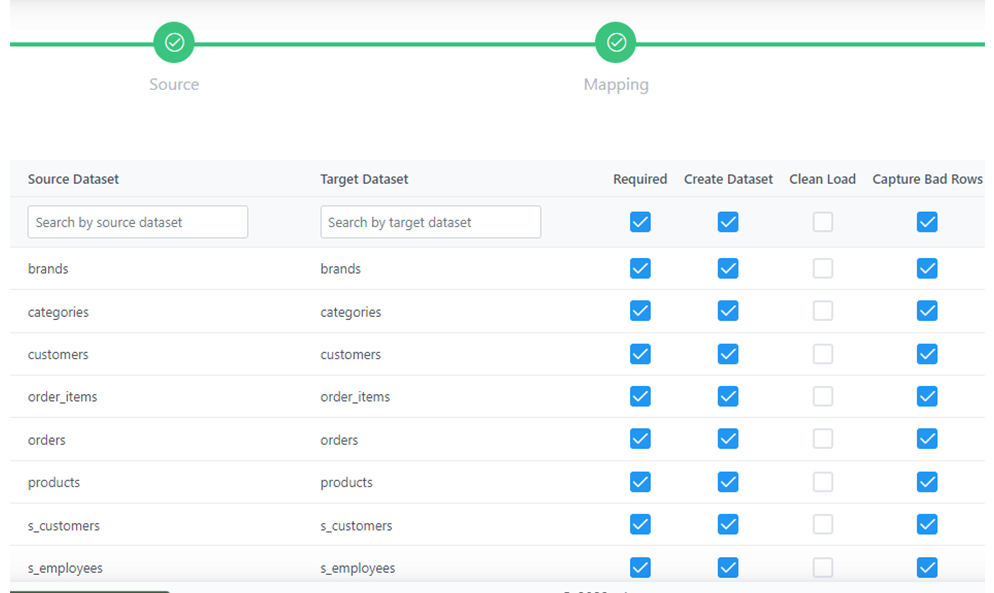The width and height of the screenshot is (994, 593).
Task: Click the Source step label
Action: click(x=174, y=85)
